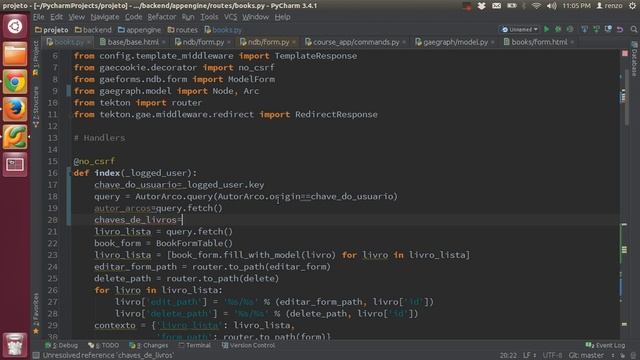Open Search Everywhere magnifier icon
Screen dimensions: 640x360
coord(634,29)
